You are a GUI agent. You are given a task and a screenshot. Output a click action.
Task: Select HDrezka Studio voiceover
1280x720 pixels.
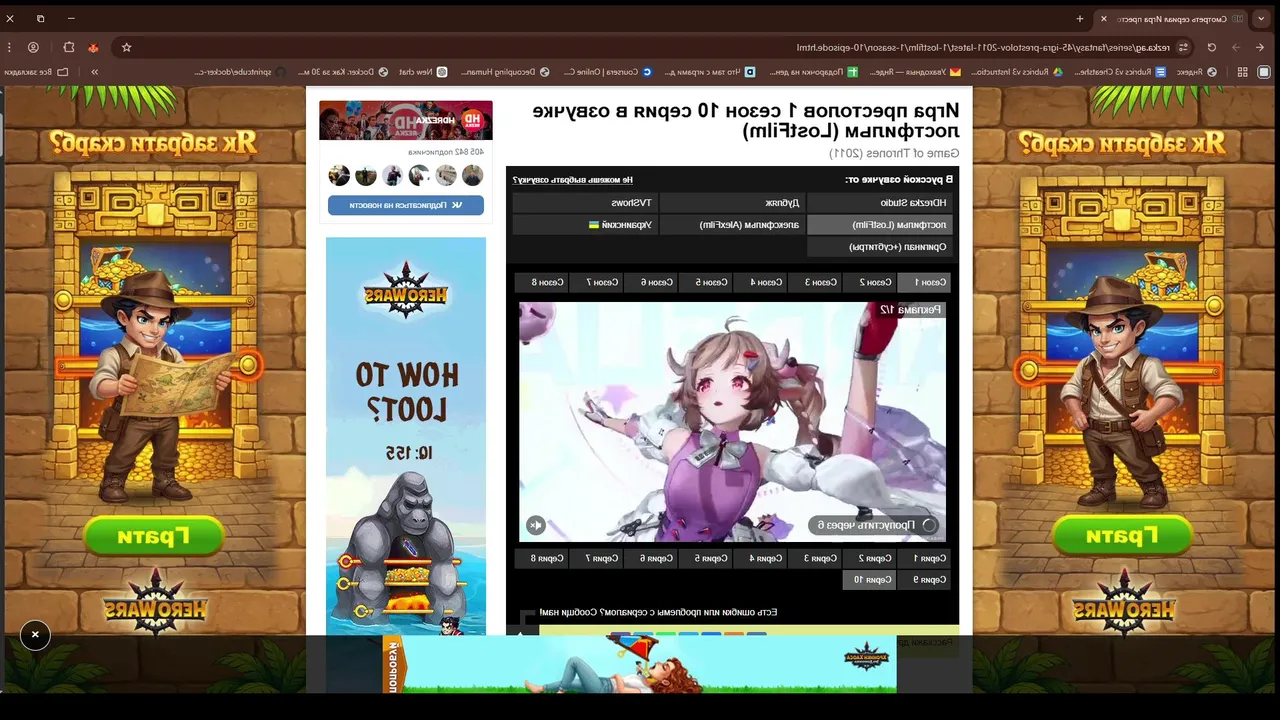coord(880,202)
